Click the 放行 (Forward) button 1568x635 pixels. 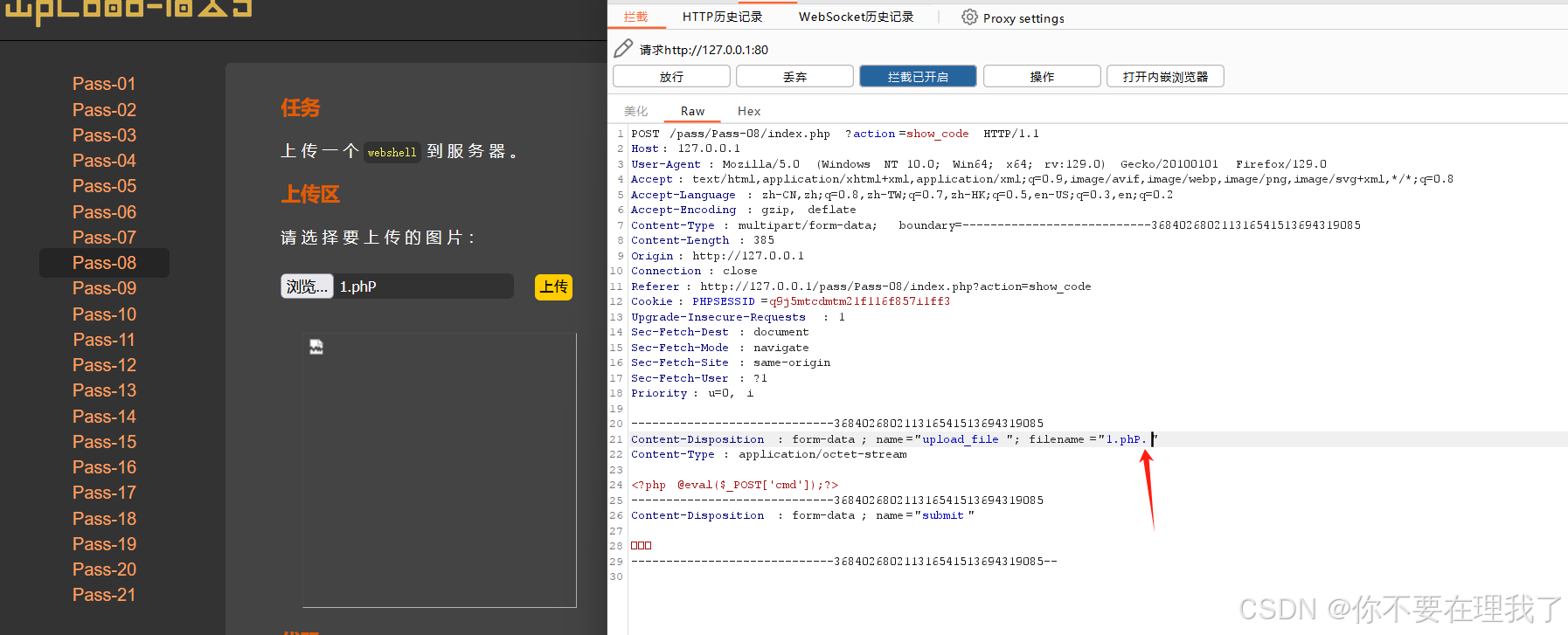point(671,77)
